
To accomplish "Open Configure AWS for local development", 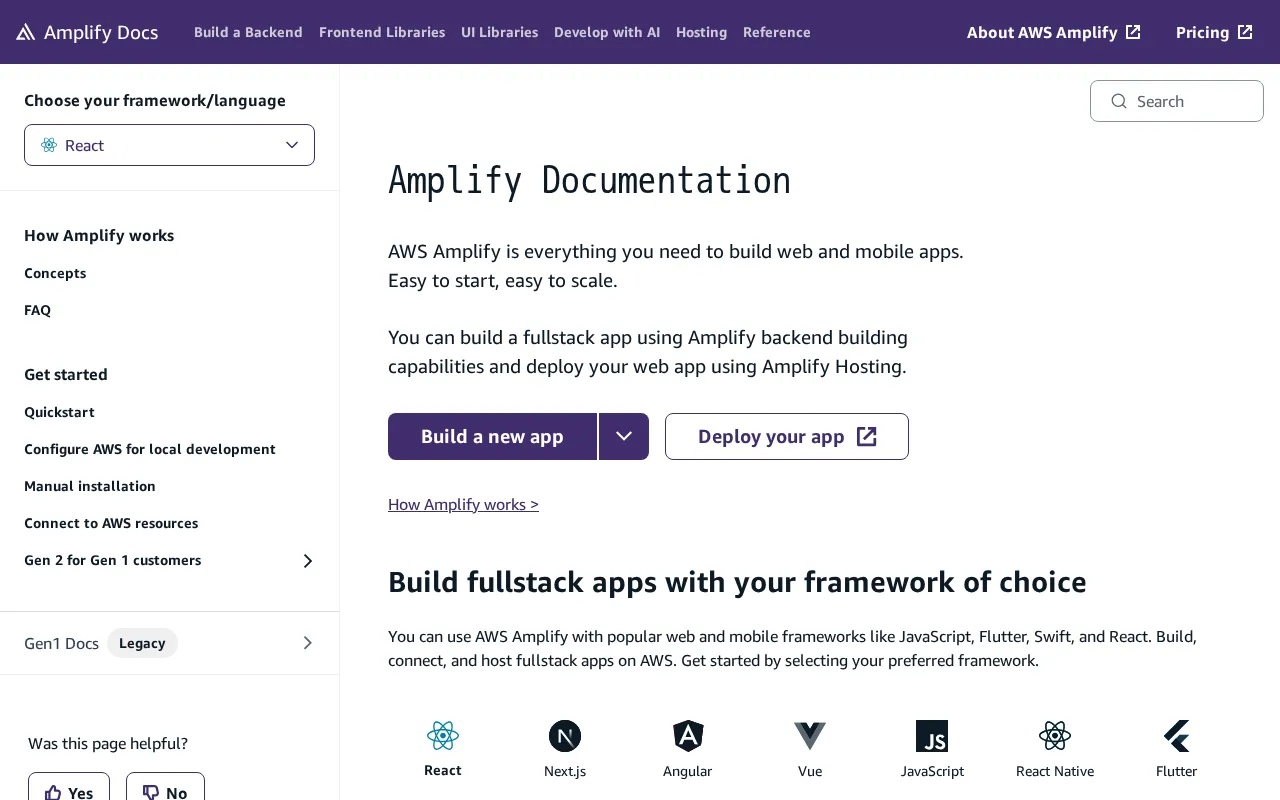I will 150,449.
